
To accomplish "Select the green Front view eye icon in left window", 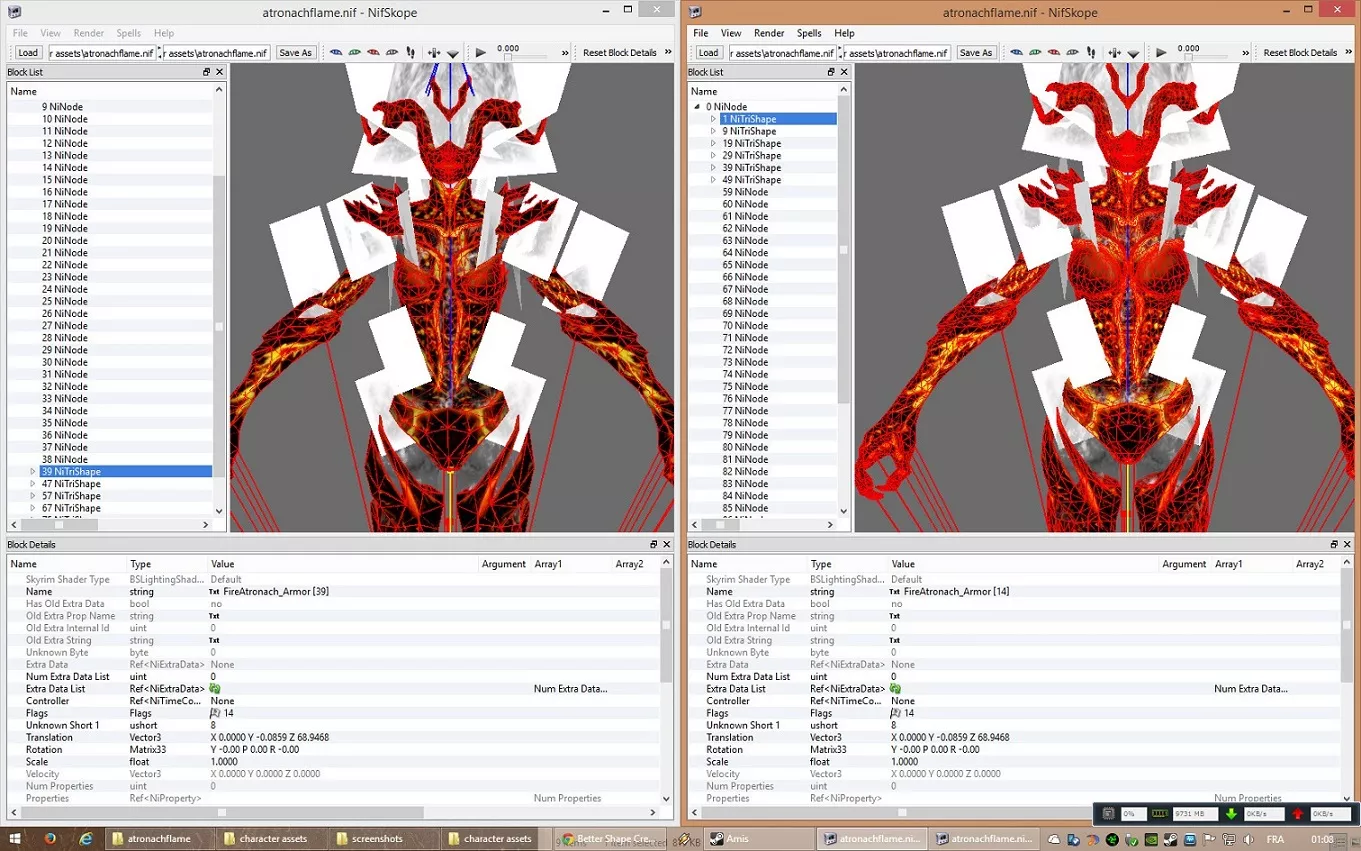I will (x=354, y=52).
